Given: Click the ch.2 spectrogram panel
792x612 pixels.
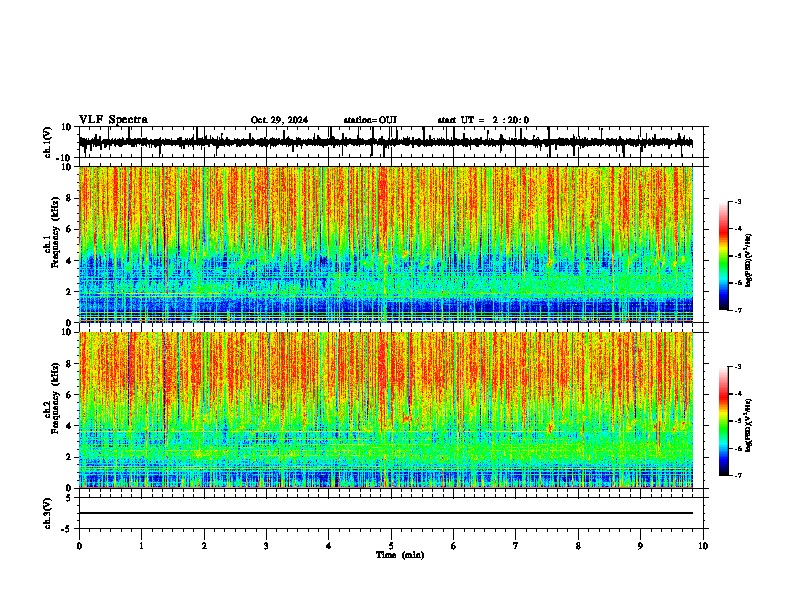Looking at the screenshot, I should pos(385,410).
